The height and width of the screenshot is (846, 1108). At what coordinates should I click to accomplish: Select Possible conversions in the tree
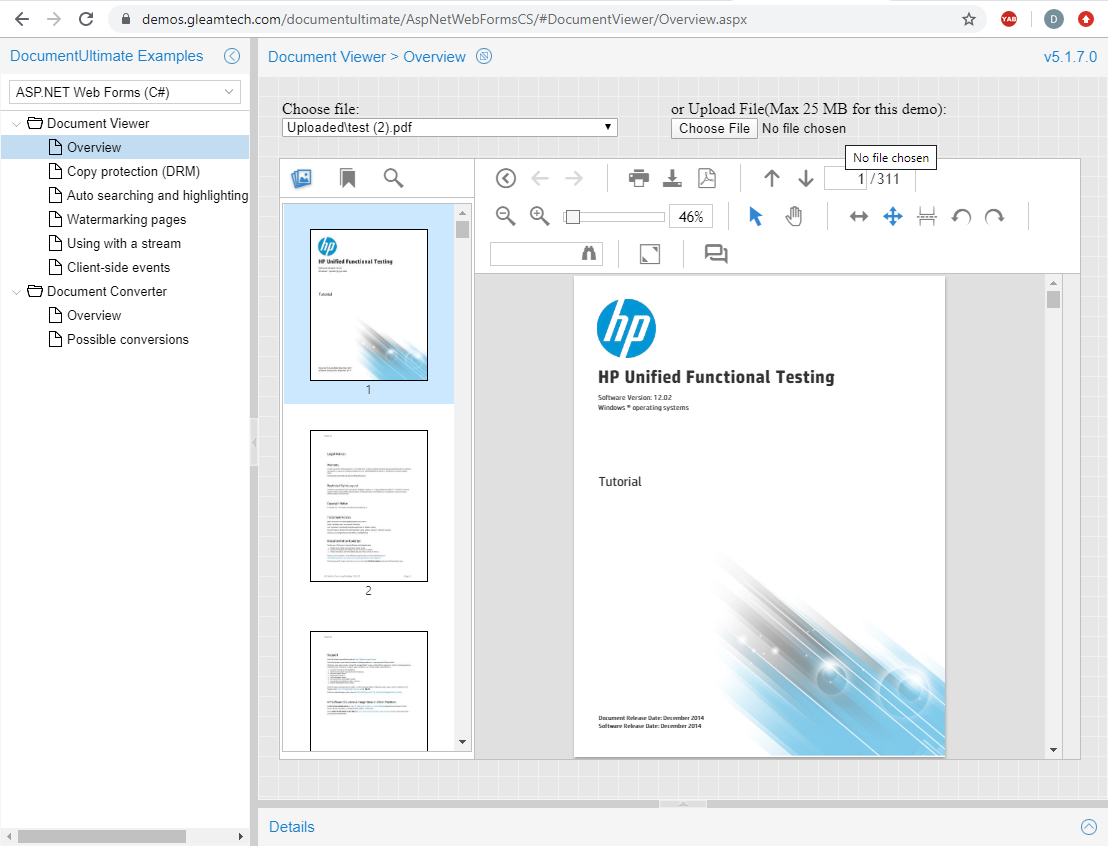coord(127,339)
